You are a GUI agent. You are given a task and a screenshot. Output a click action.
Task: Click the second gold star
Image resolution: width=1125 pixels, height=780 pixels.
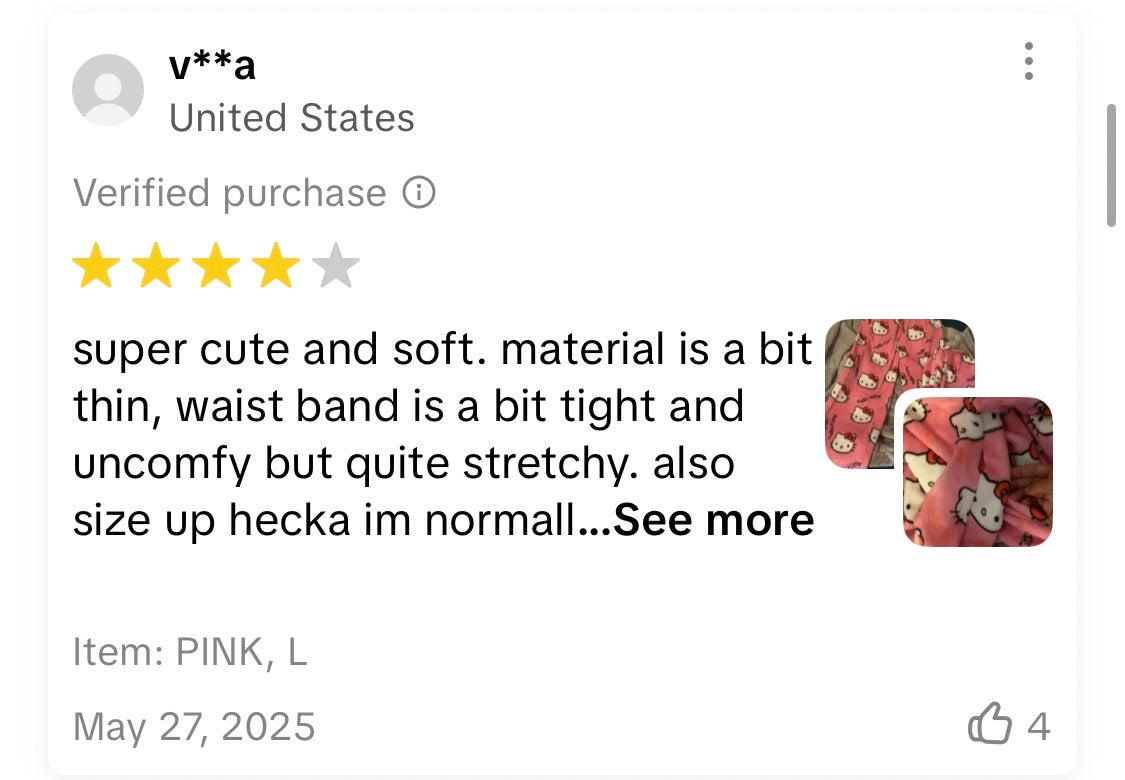click(x=156, y=264)
